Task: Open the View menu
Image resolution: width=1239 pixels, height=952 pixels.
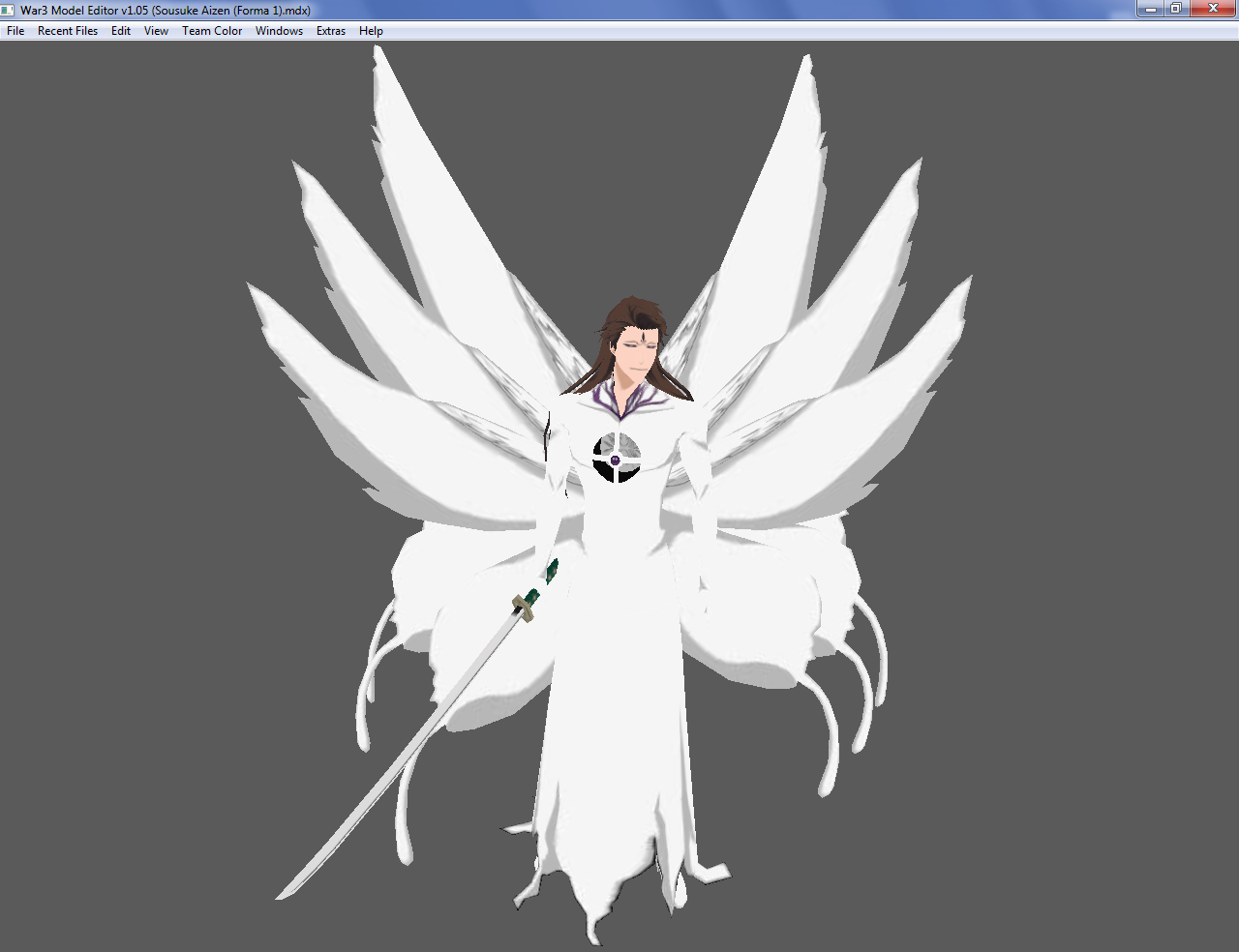Action: [x=156, y=31]
